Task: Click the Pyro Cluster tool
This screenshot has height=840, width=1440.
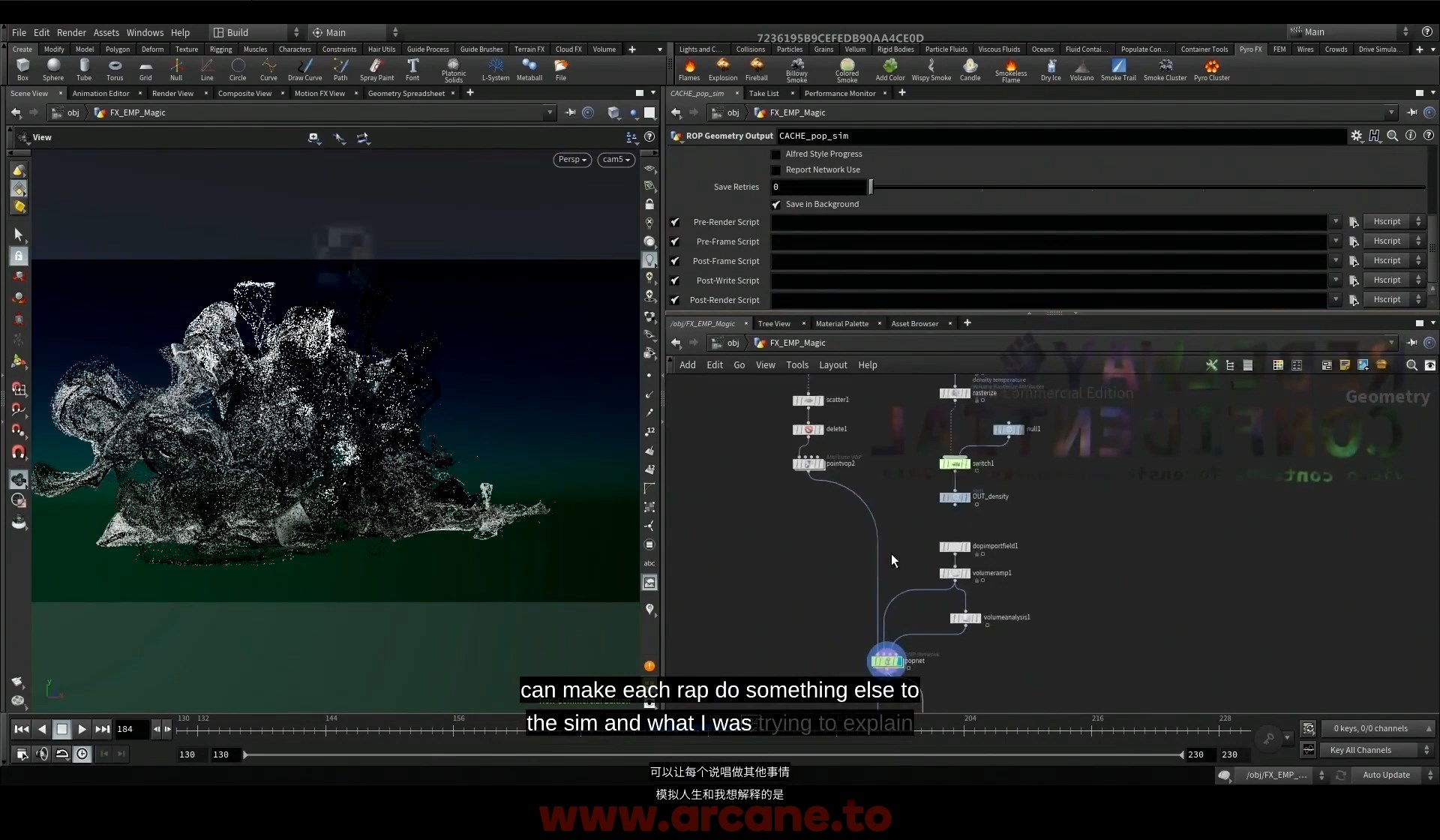Action: tap(1212, 69)
